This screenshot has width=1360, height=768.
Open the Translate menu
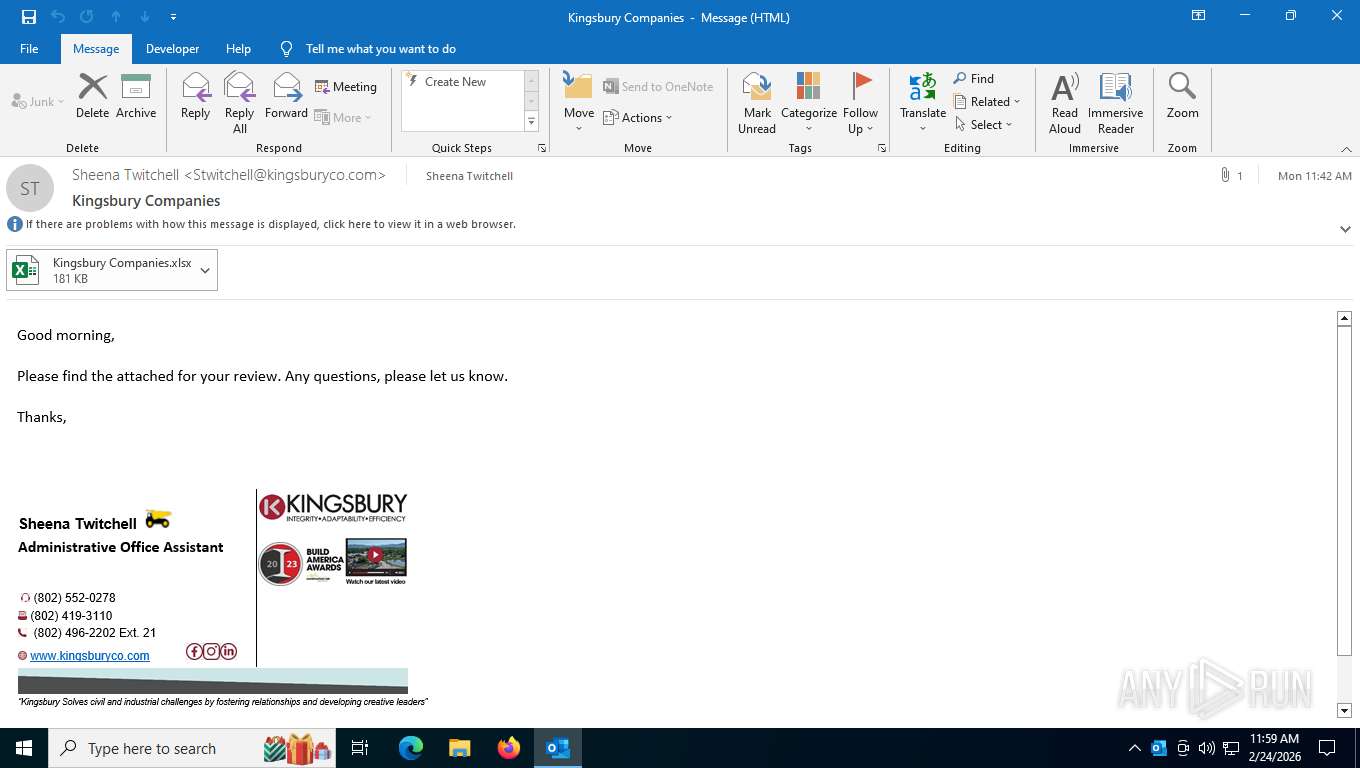(x=923, y=103)
